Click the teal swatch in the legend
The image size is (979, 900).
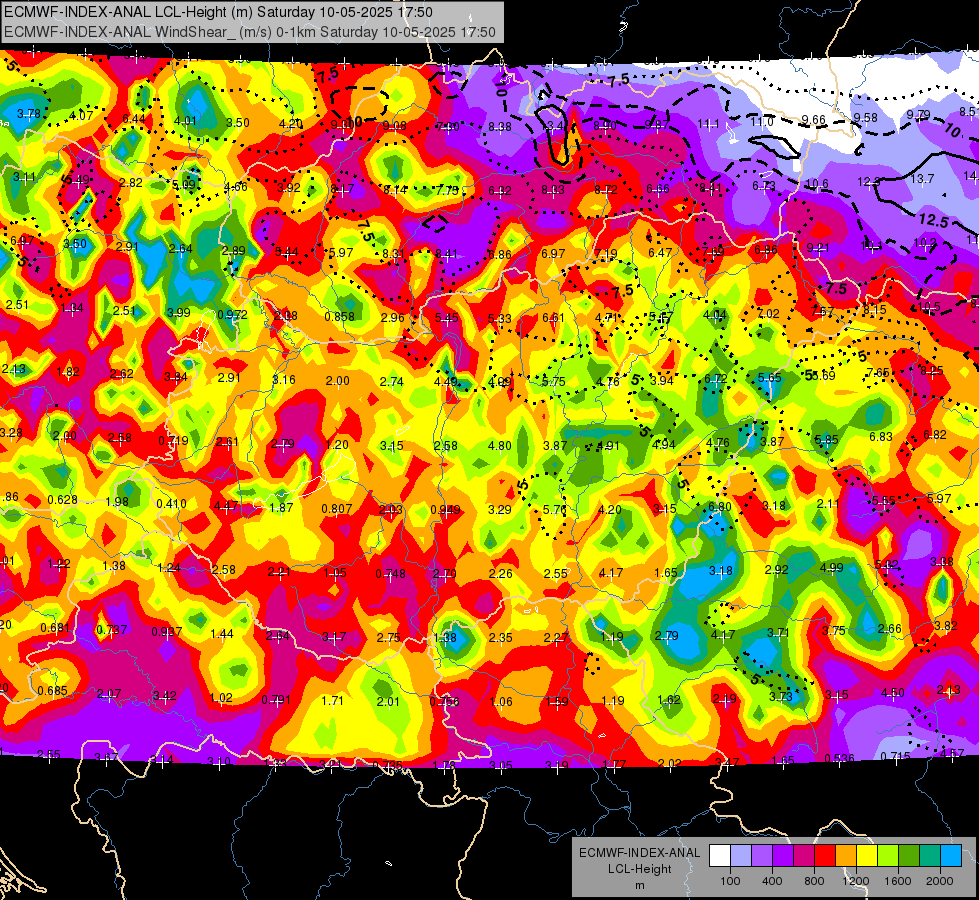point(930,856)
